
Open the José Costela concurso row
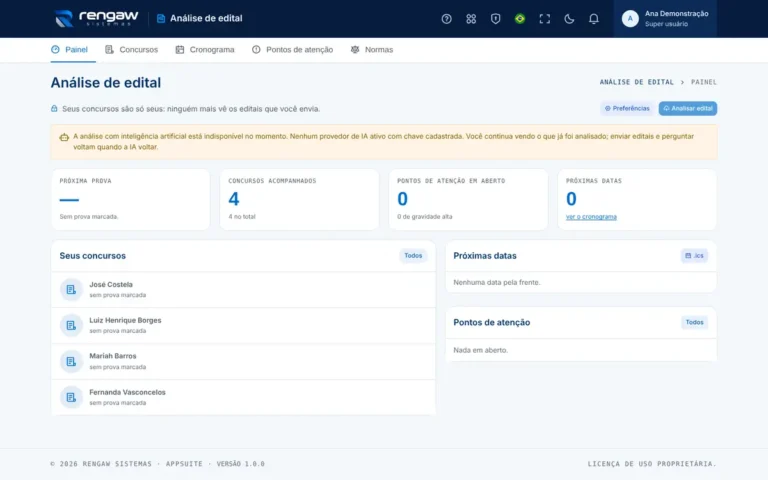tap(243, 289)
